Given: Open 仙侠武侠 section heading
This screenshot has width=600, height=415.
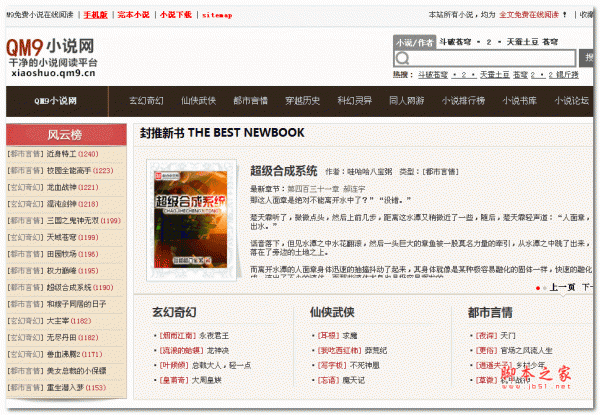Looking at the screenshot, I should (x=332, y=312).
